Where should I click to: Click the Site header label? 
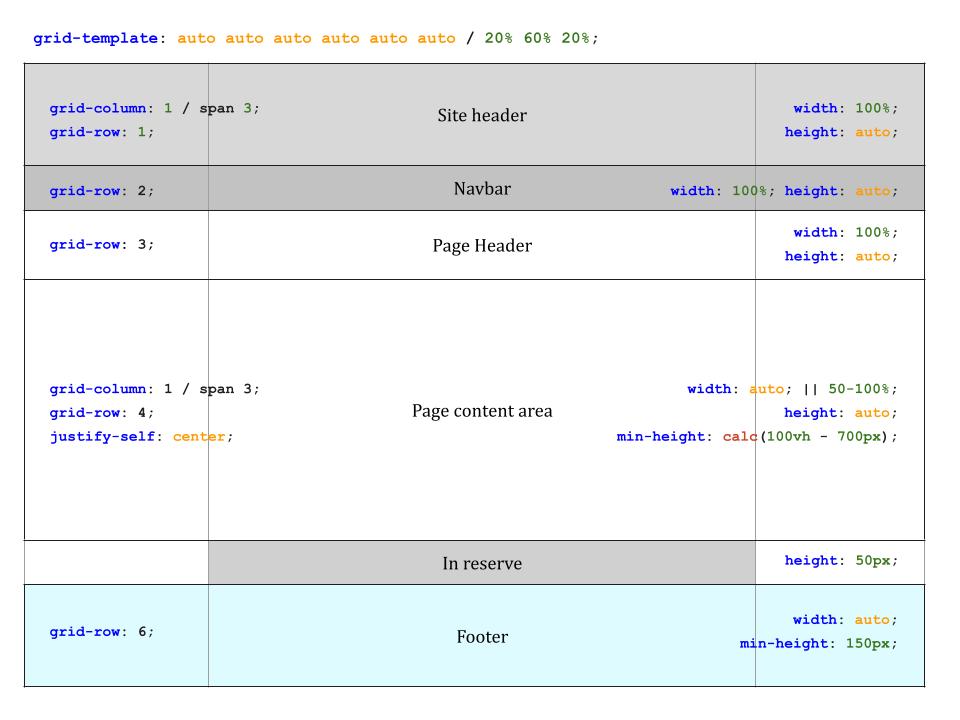[481, 116]
